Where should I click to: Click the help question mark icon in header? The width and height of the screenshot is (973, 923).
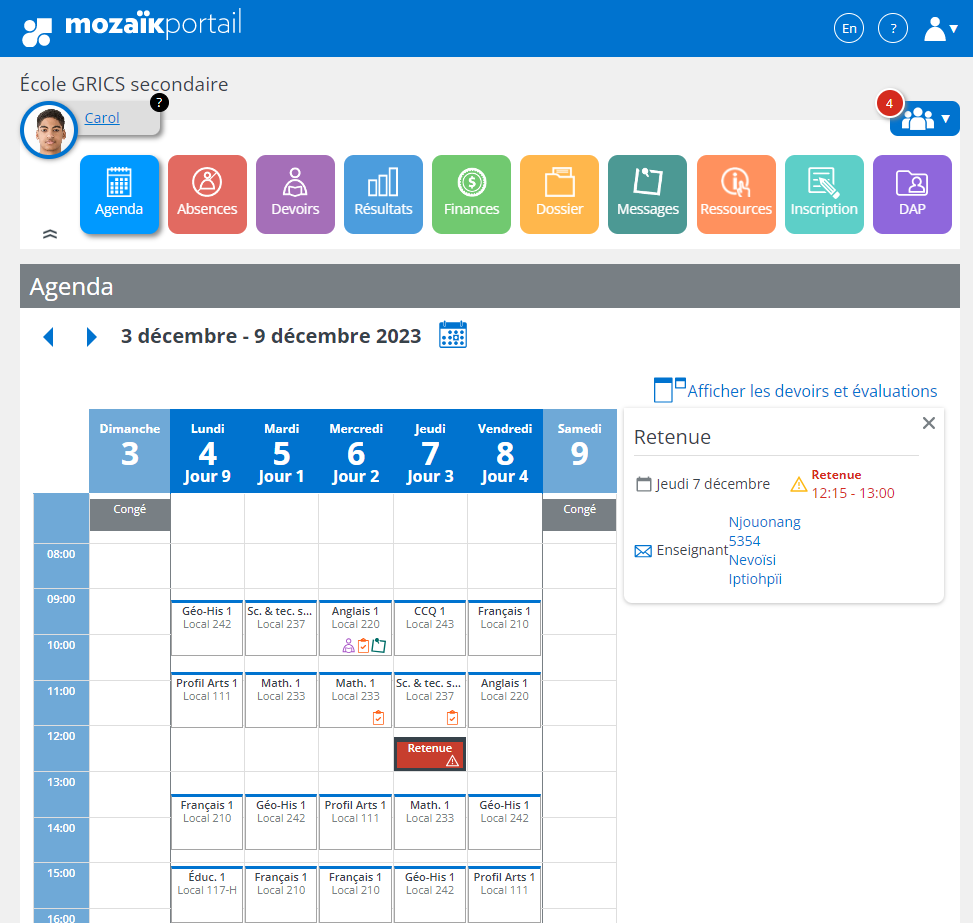[x=892, y=28]
